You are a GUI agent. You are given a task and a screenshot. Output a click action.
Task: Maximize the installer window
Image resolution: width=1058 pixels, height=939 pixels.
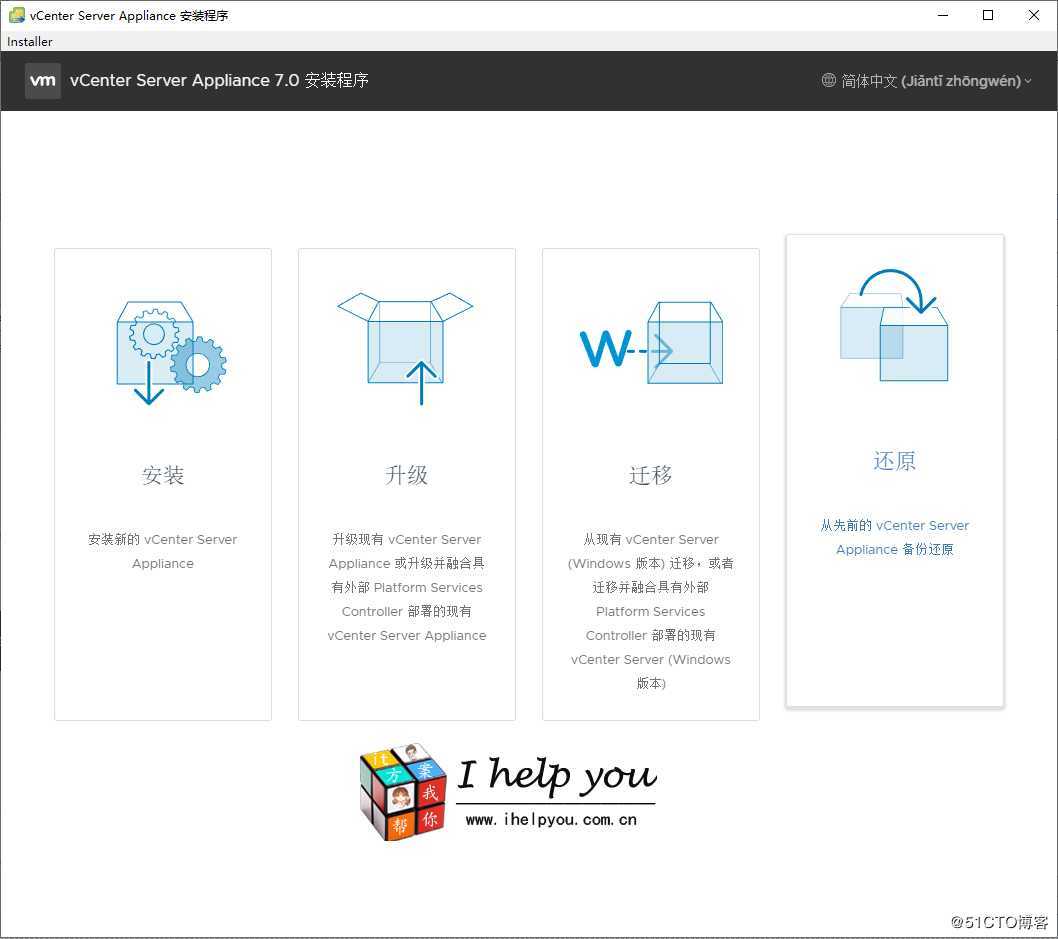point(988,15)
